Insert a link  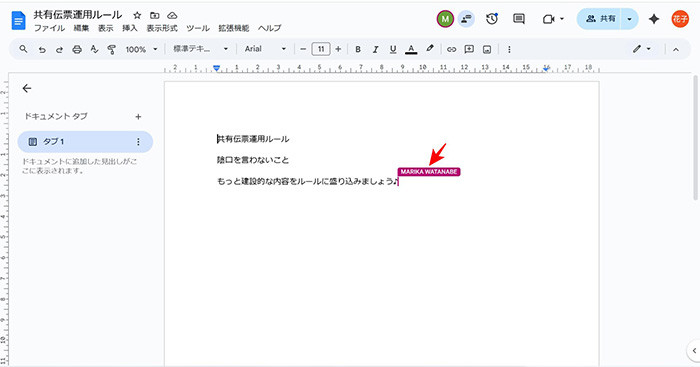pyautogui.click(x=451, y=50)
